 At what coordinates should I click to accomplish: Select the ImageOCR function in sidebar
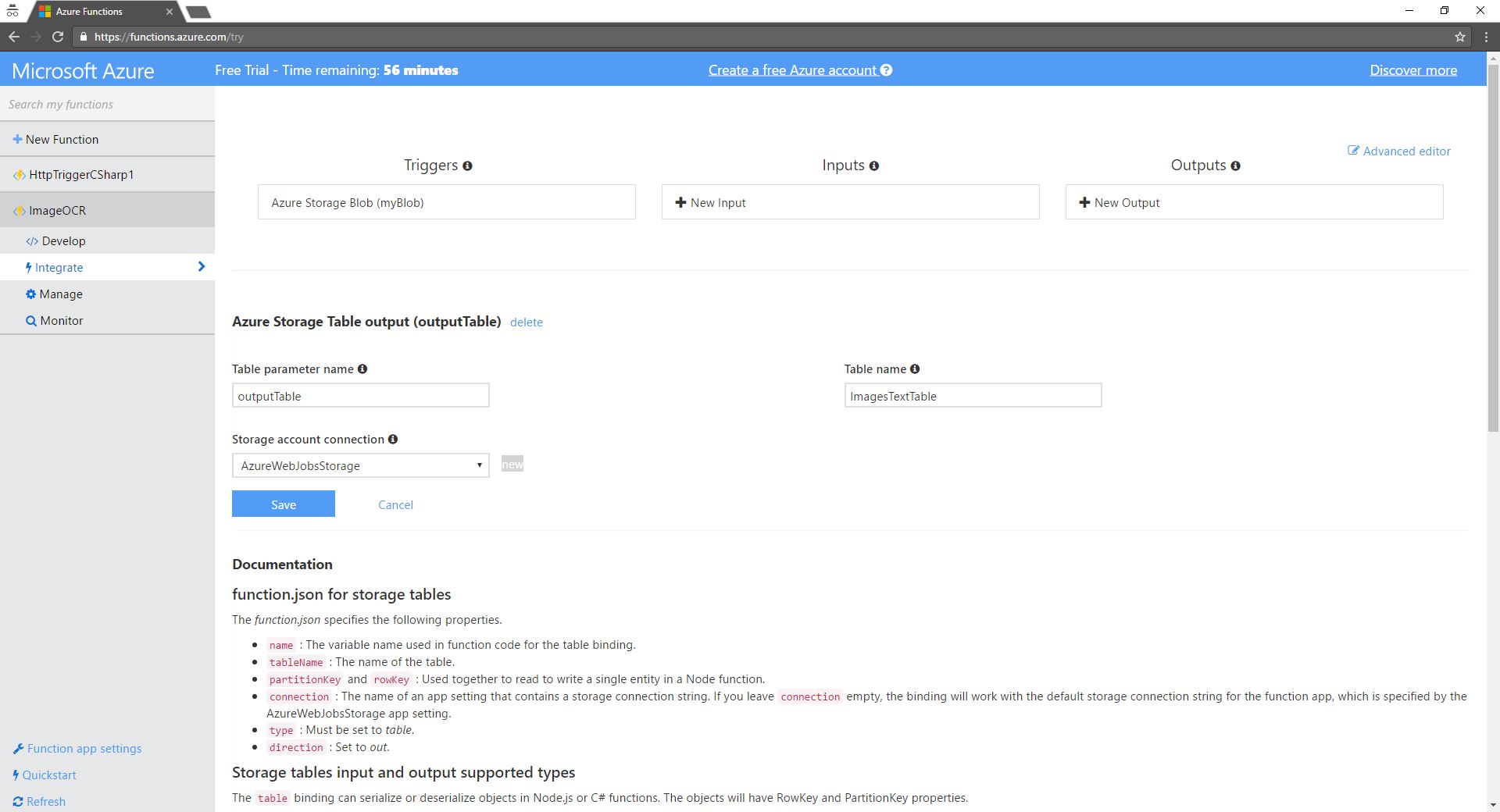pos(57,211)
